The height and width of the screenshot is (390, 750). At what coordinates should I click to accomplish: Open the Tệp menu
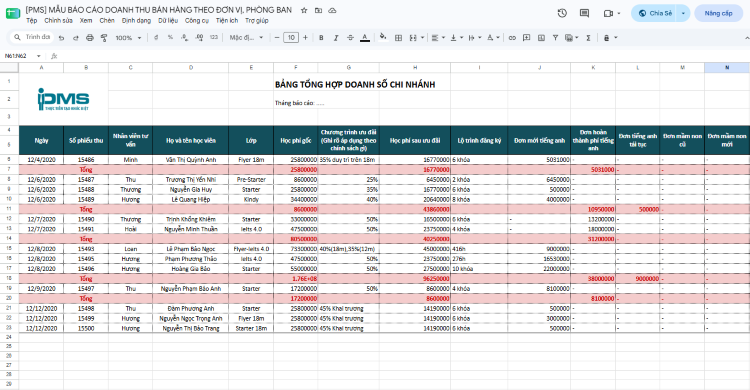tap(32, 21)
